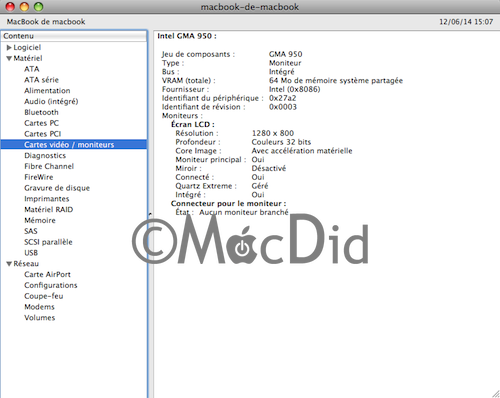This screenshot has height=398, width=500.
Task: Click Connecteur pour le moniteur heading
Action: tap(228, 204)
